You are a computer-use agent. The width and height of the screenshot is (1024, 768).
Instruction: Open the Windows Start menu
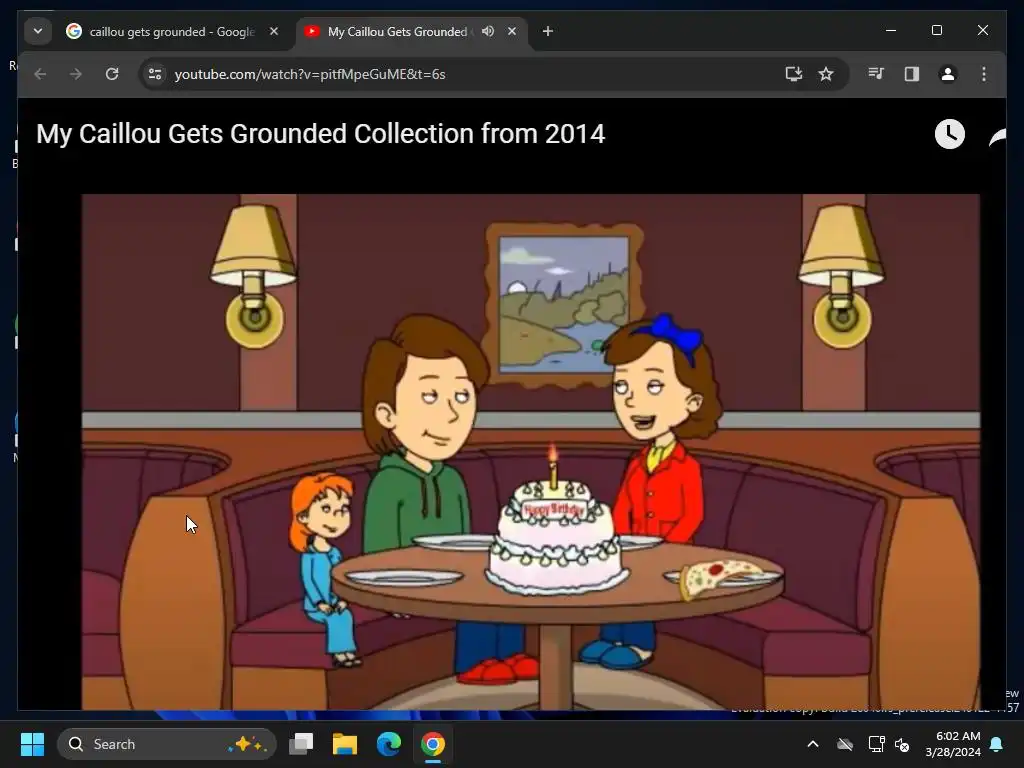pos(32,744)
